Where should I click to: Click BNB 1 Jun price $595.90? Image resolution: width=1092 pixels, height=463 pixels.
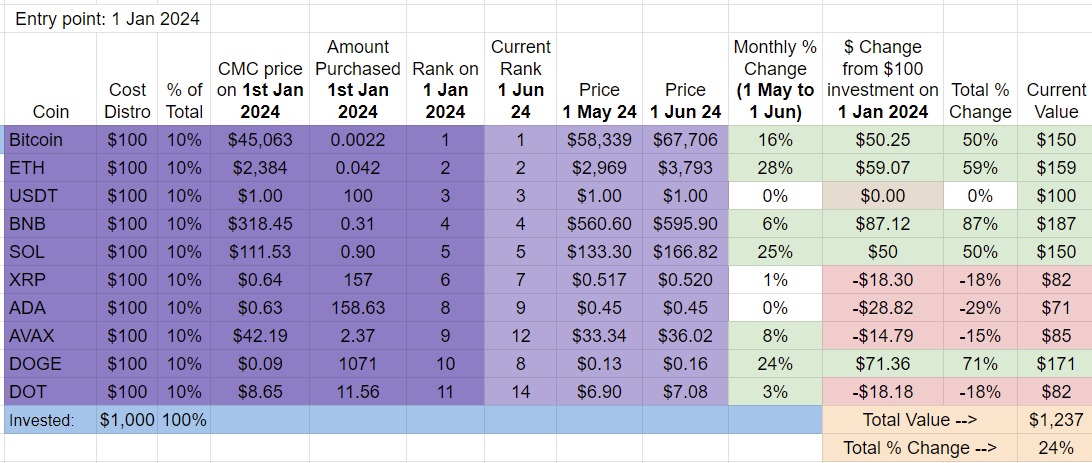click(685, 223)
